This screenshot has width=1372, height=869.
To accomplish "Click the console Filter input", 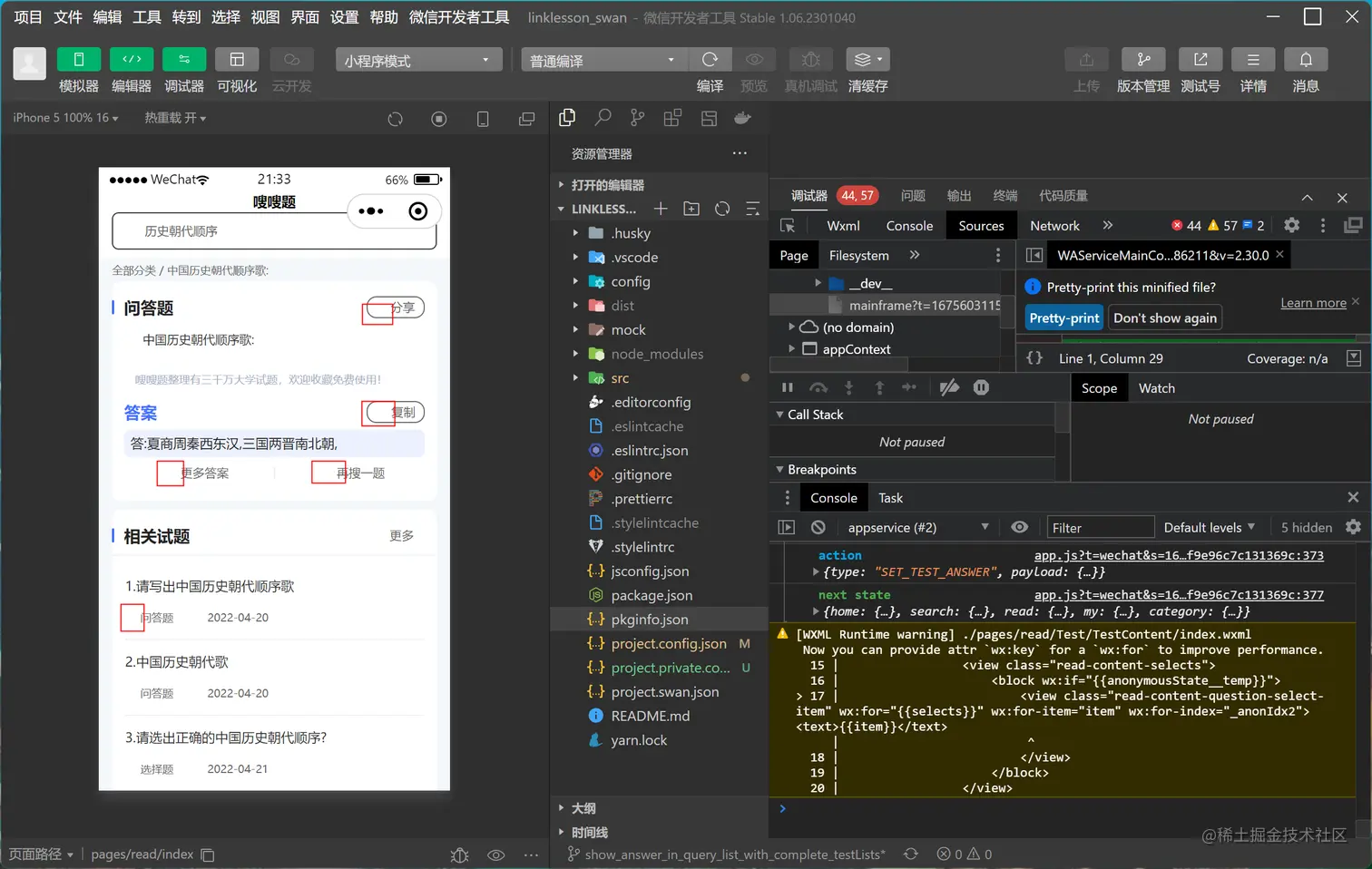I will [1100, 527].
